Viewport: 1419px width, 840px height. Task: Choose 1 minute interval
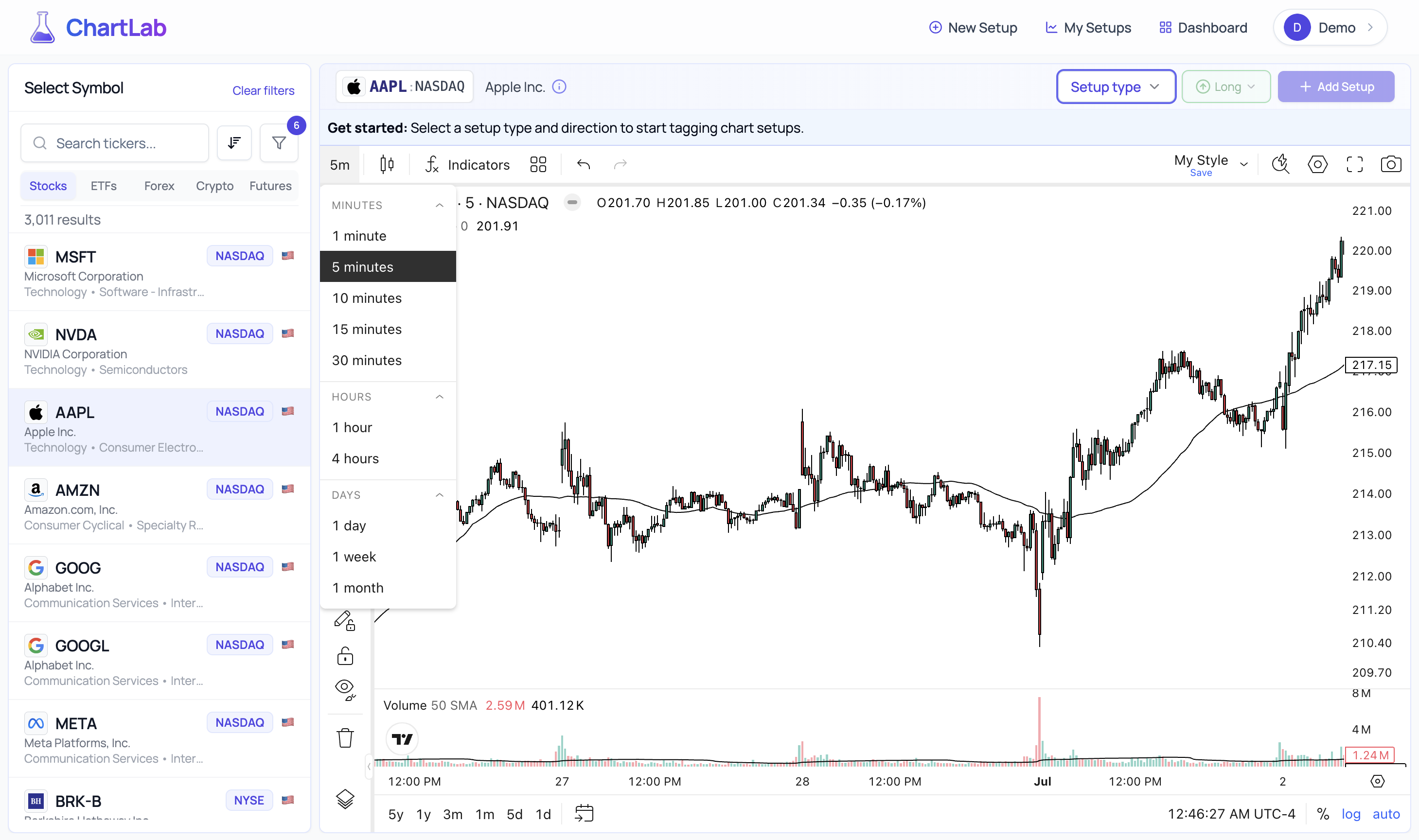click(388, 235)
